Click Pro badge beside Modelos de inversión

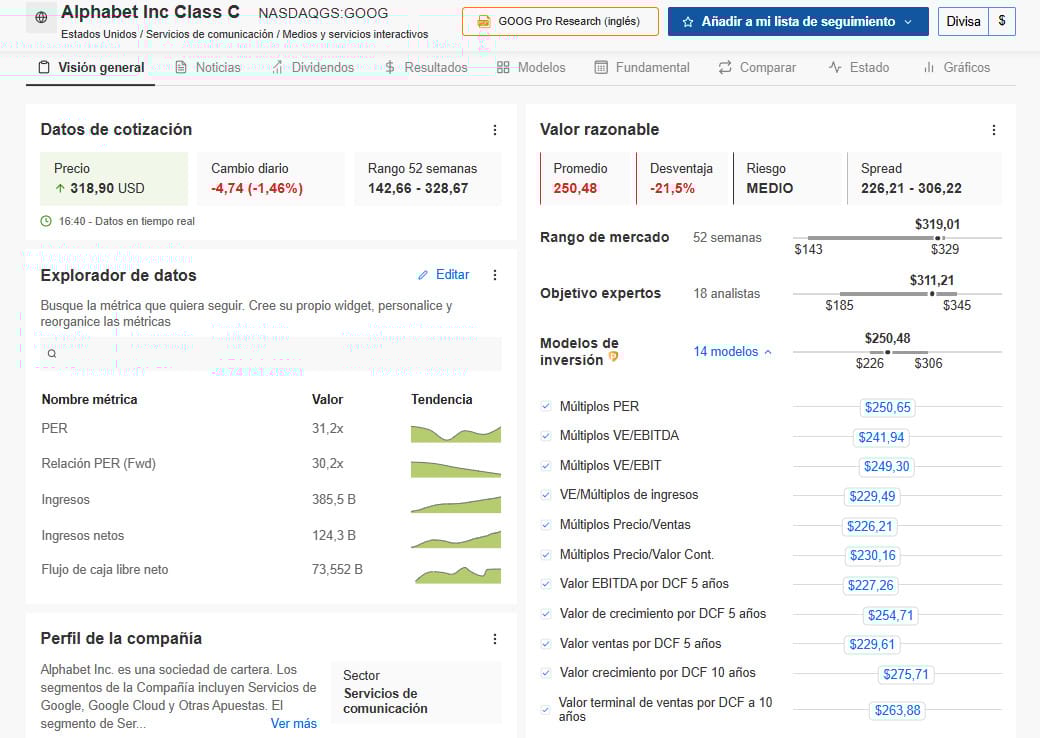coord(614,357)
